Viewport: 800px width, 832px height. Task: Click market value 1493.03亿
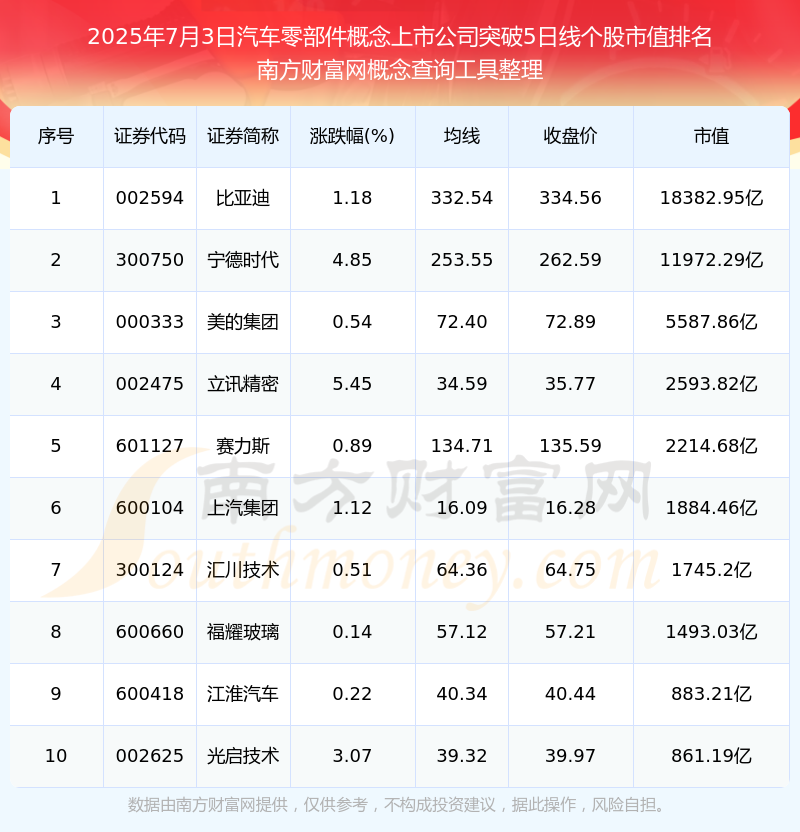[711, 632]
